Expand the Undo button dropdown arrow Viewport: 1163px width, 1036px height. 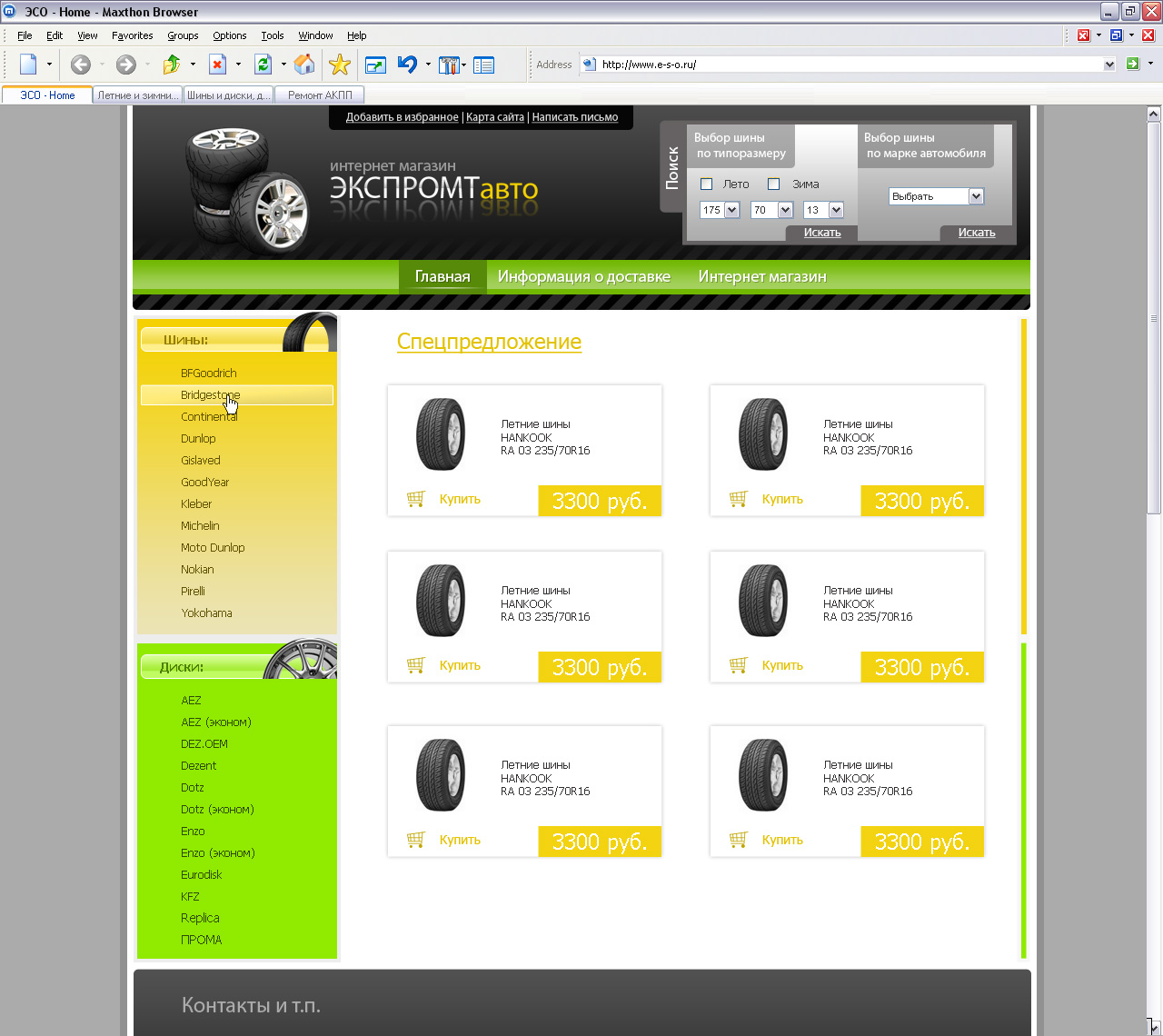(428, 65)
